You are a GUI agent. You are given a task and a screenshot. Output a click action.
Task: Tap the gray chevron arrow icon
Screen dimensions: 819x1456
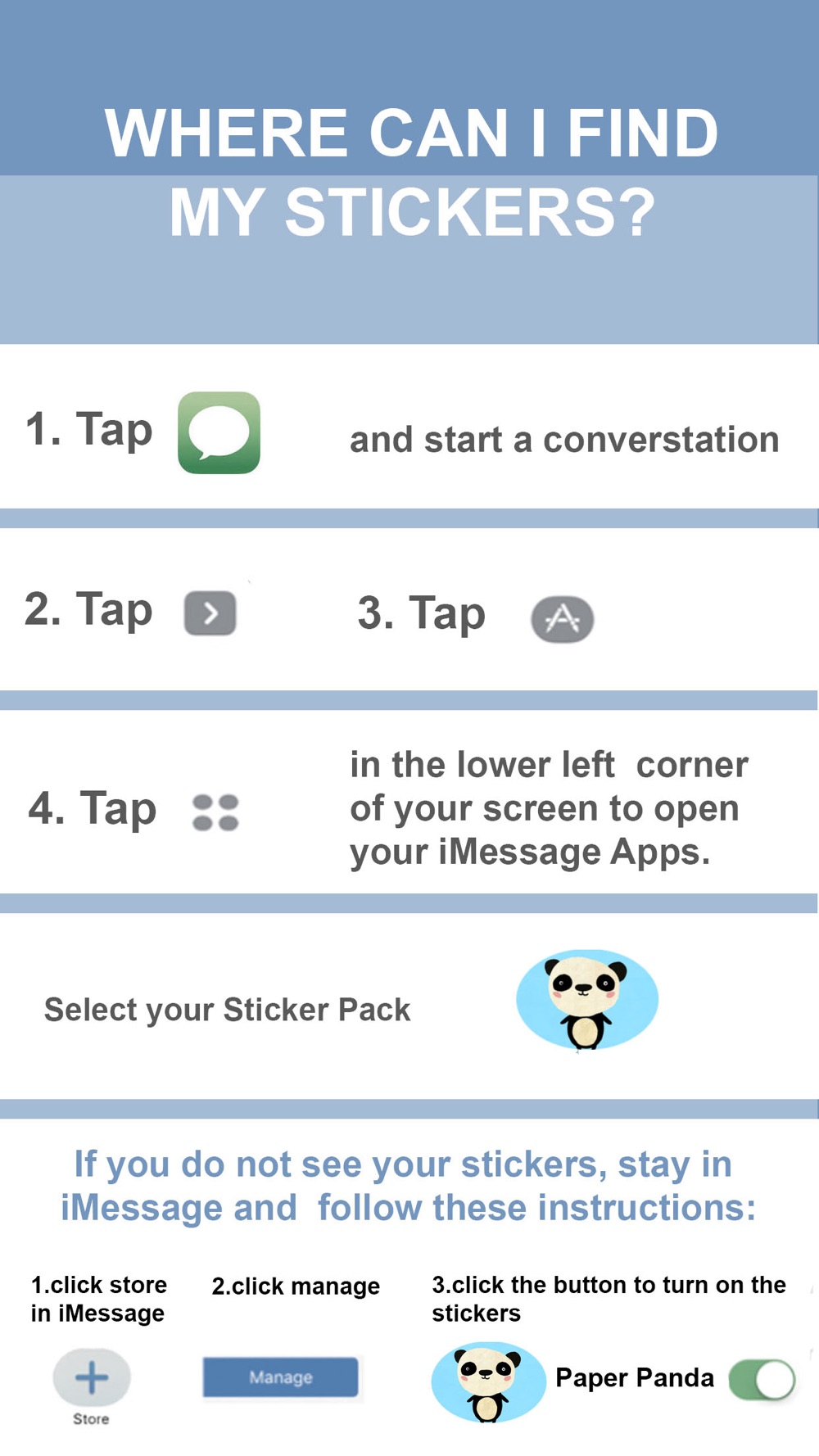coord(210,613)
